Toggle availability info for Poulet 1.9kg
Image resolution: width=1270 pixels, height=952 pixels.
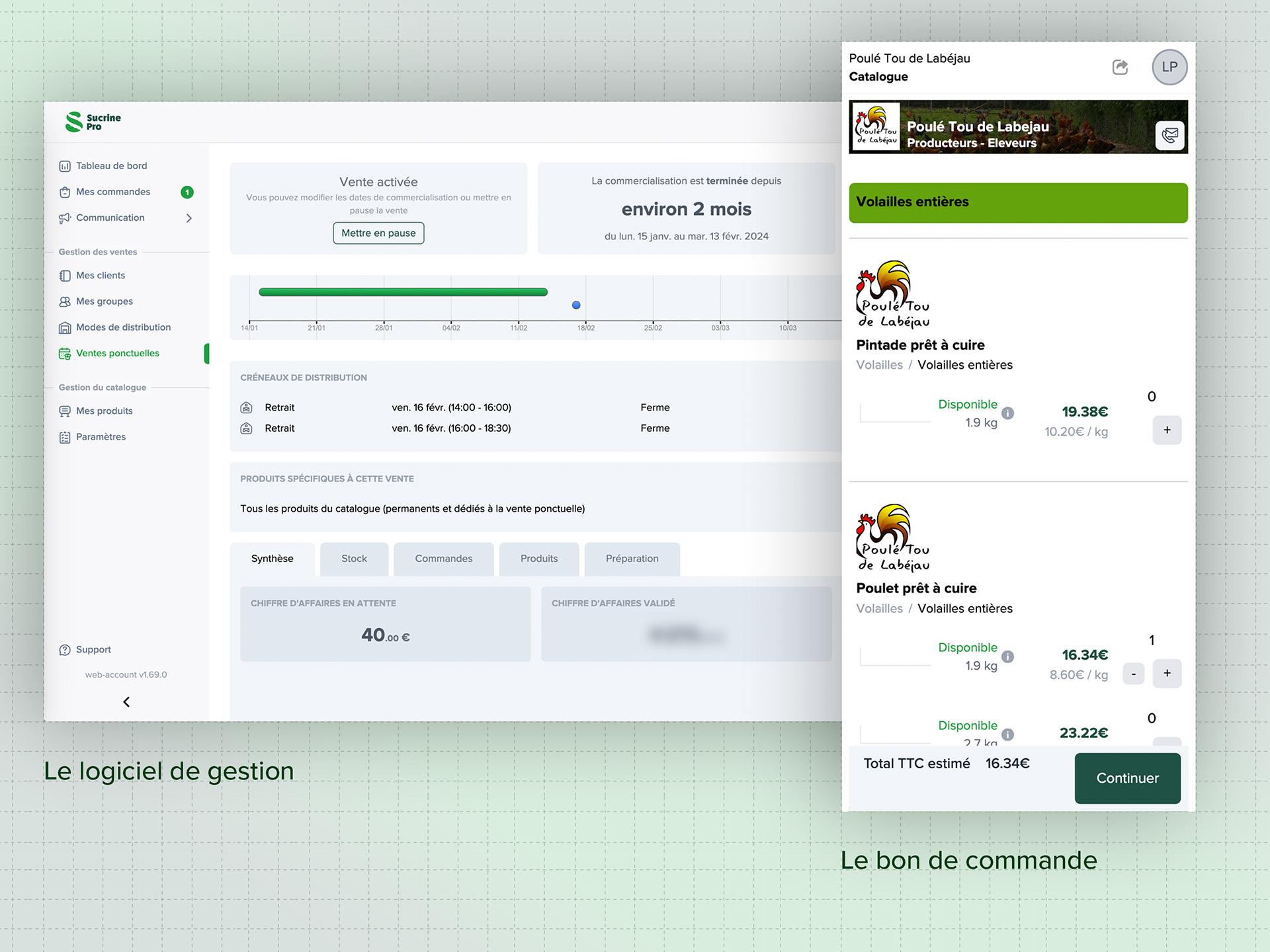pyautogui.click(x=1007, y=658)
